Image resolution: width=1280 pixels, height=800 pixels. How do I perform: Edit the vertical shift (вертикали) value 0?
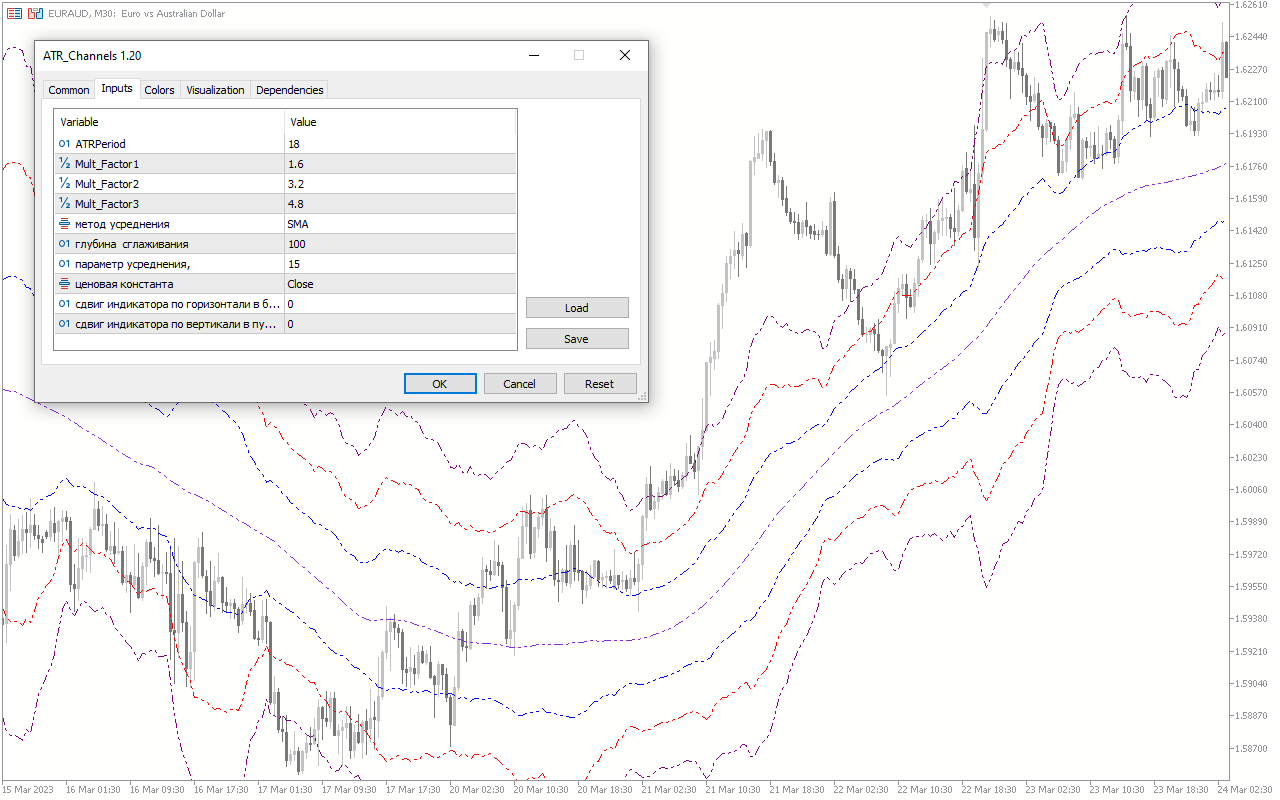click(x=400, y=324)
